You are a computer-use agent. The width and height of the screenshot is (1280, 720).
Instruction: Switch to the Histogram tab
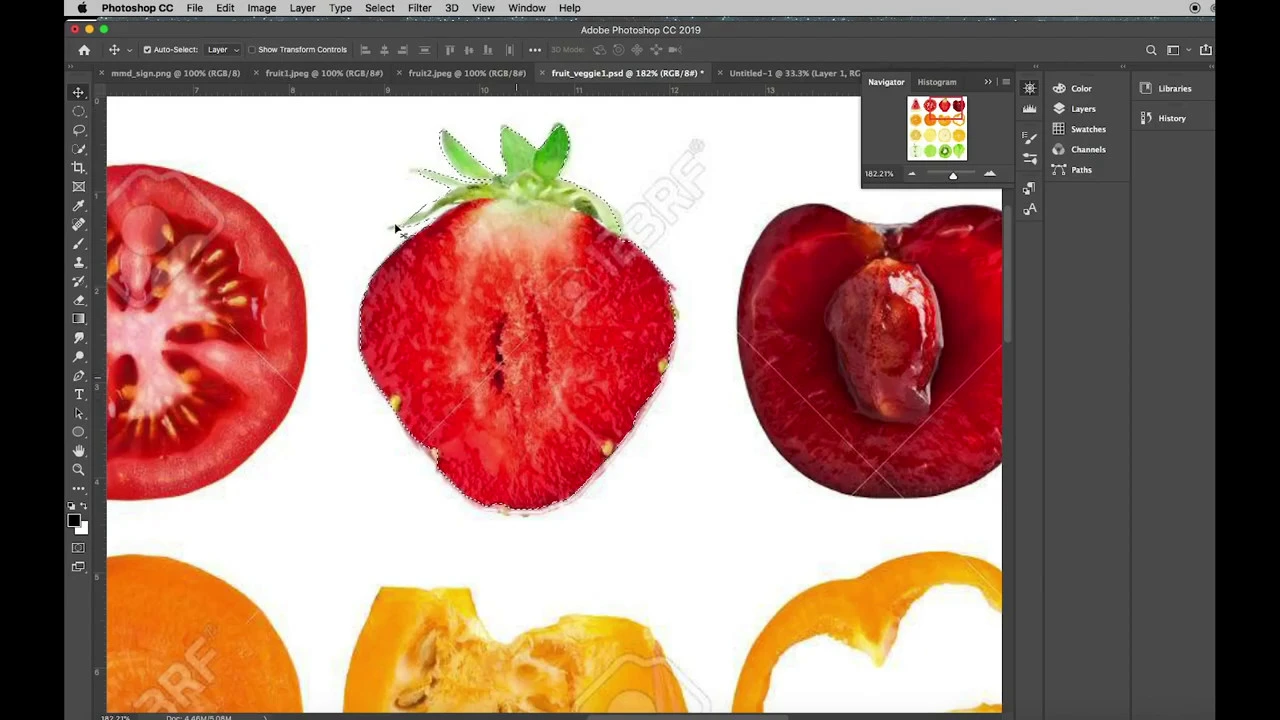937,82
